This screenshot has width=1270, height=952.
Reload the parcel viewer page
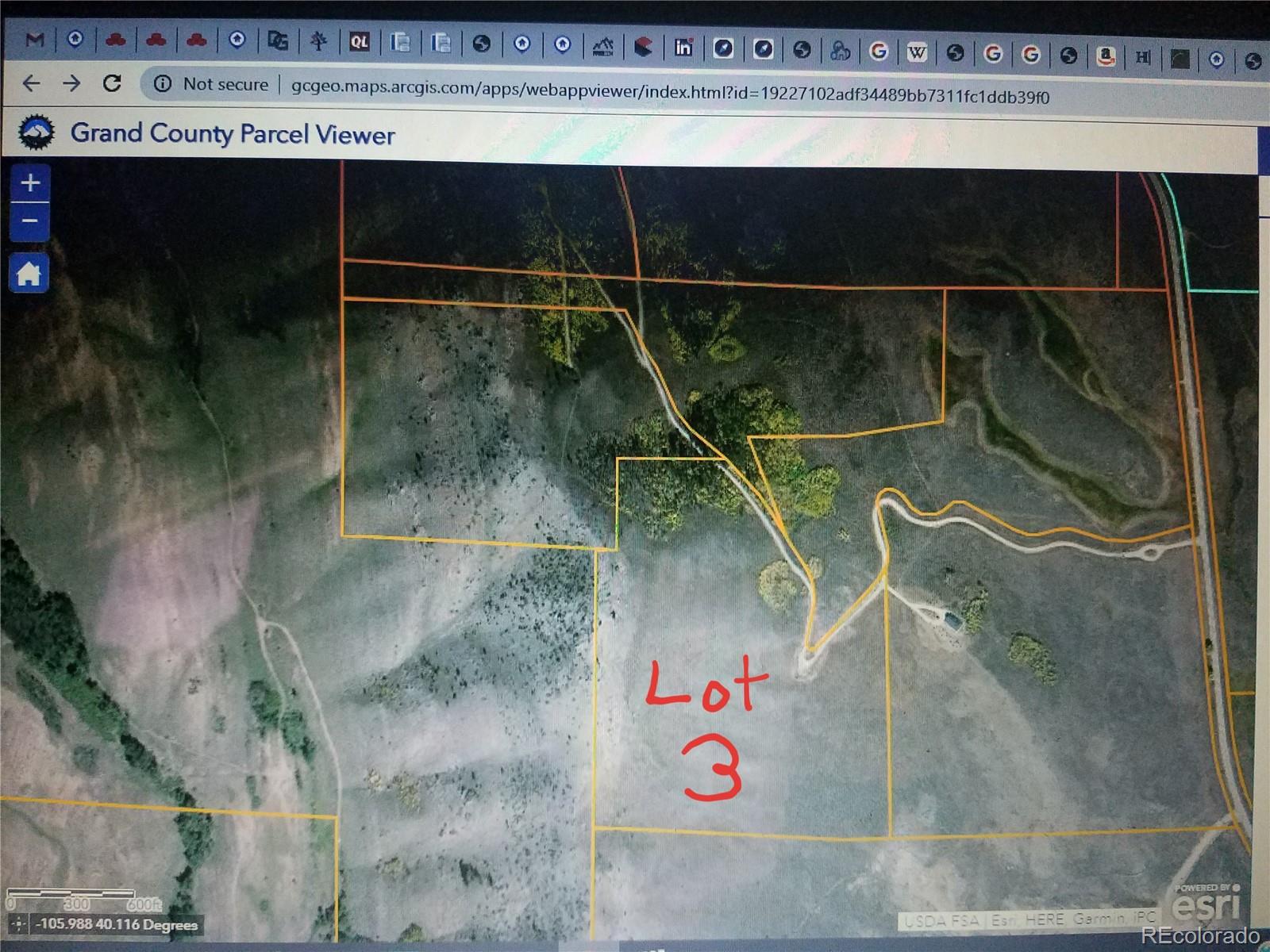[112, 83]
